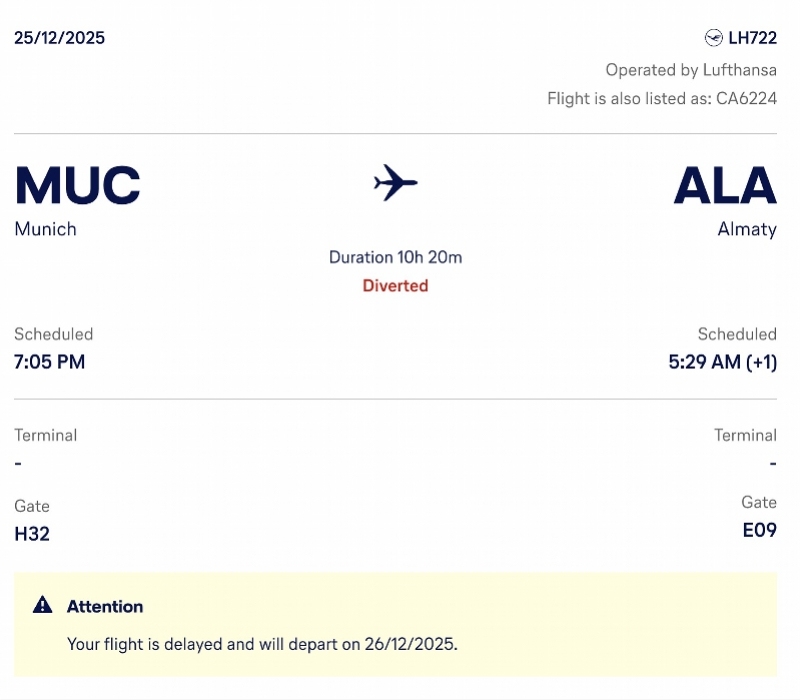Select the LH722 flight number
This screenshot has width=800, height=700.
[752, 38]
